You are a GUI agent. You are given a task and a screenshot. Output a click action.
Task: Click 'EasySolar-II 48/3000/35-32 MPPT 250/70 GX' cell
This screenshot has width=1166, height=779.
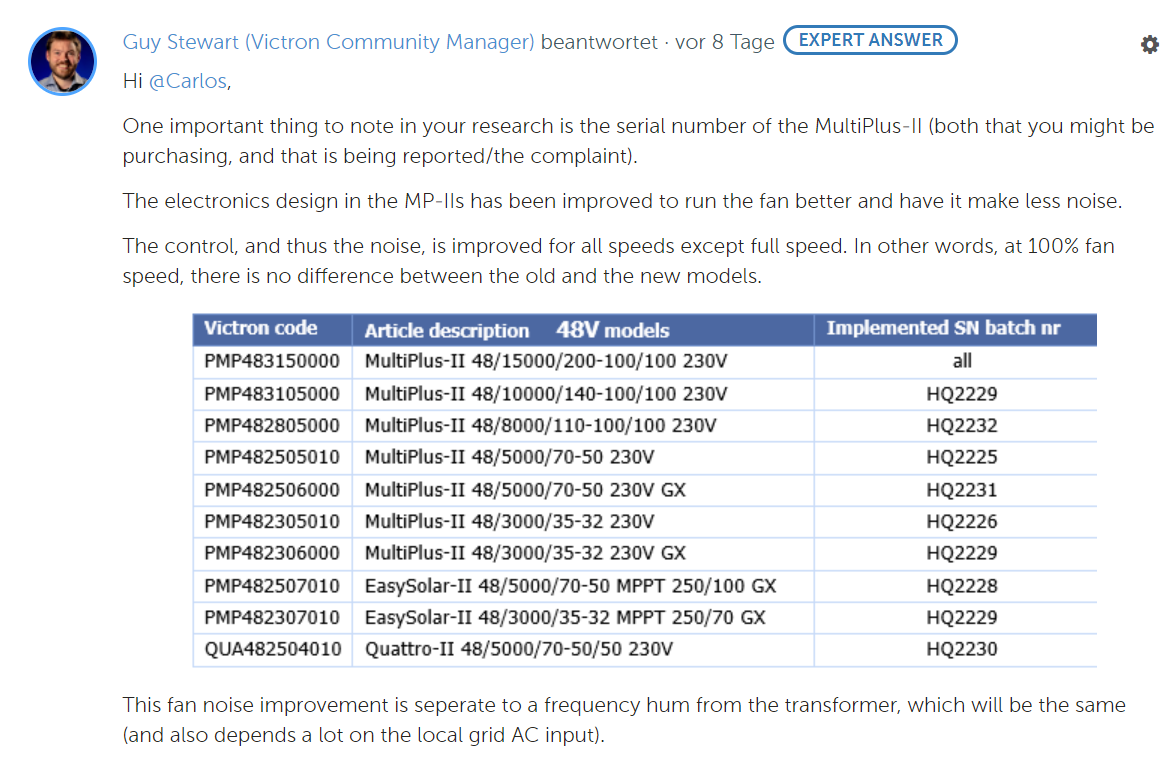[565, 618]
